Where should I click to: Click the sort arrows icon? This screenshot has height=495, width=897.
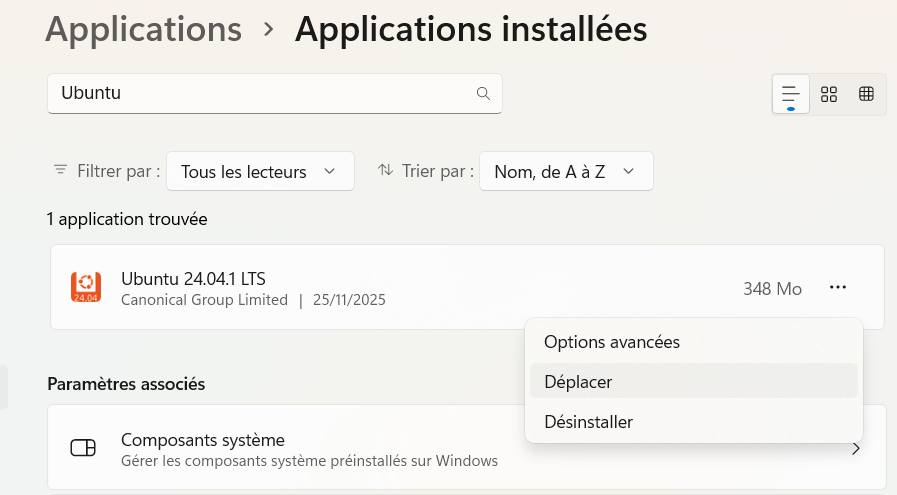386,170
